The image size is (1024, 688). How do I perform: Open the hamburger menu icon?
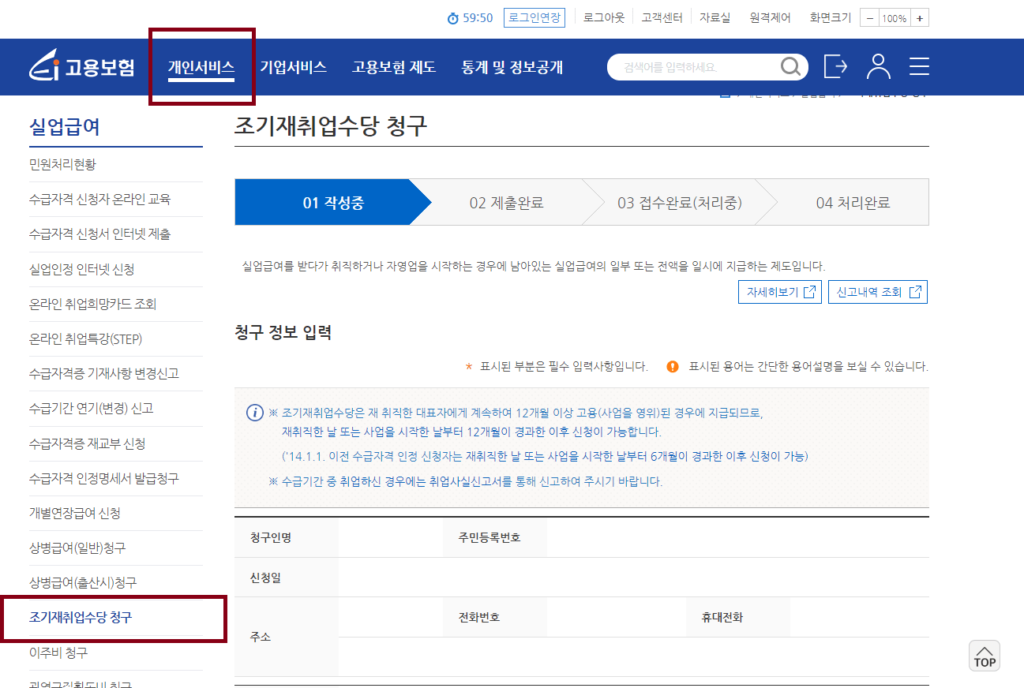pyautogui.click(x=918, y=67)
